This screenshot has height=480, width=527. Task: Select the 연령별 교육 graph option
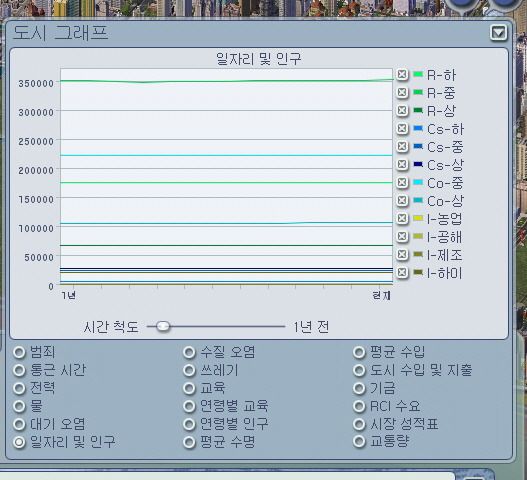point(189,406)
